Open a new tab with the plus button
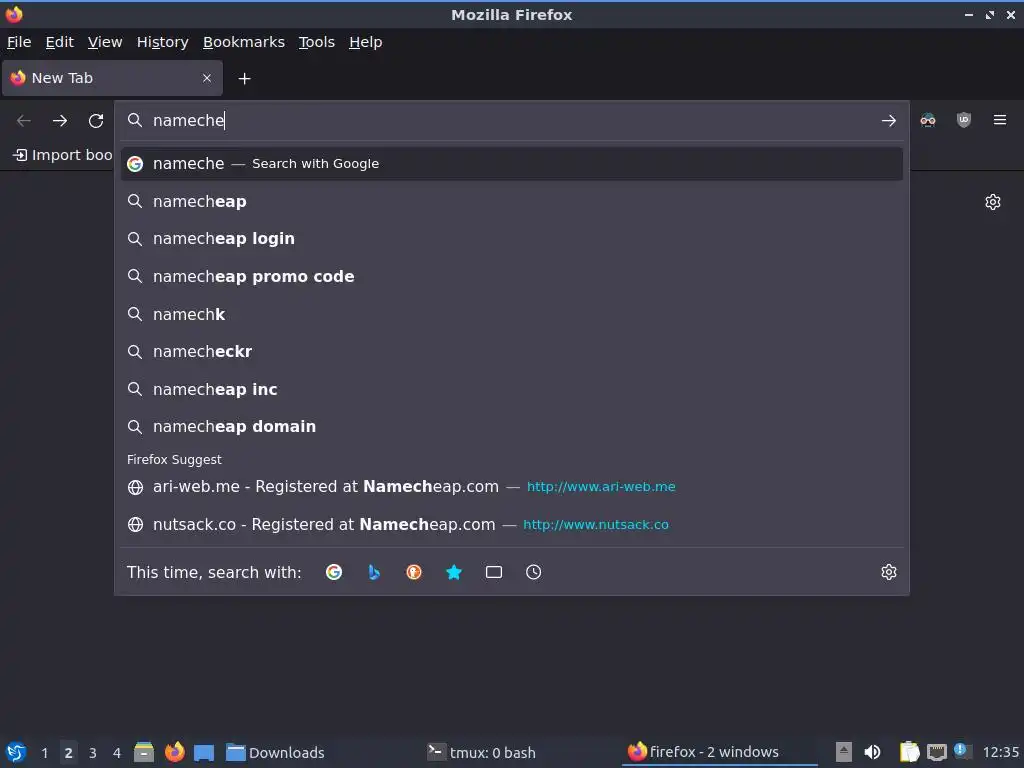1024x768 pixels. tap(244, 79)
